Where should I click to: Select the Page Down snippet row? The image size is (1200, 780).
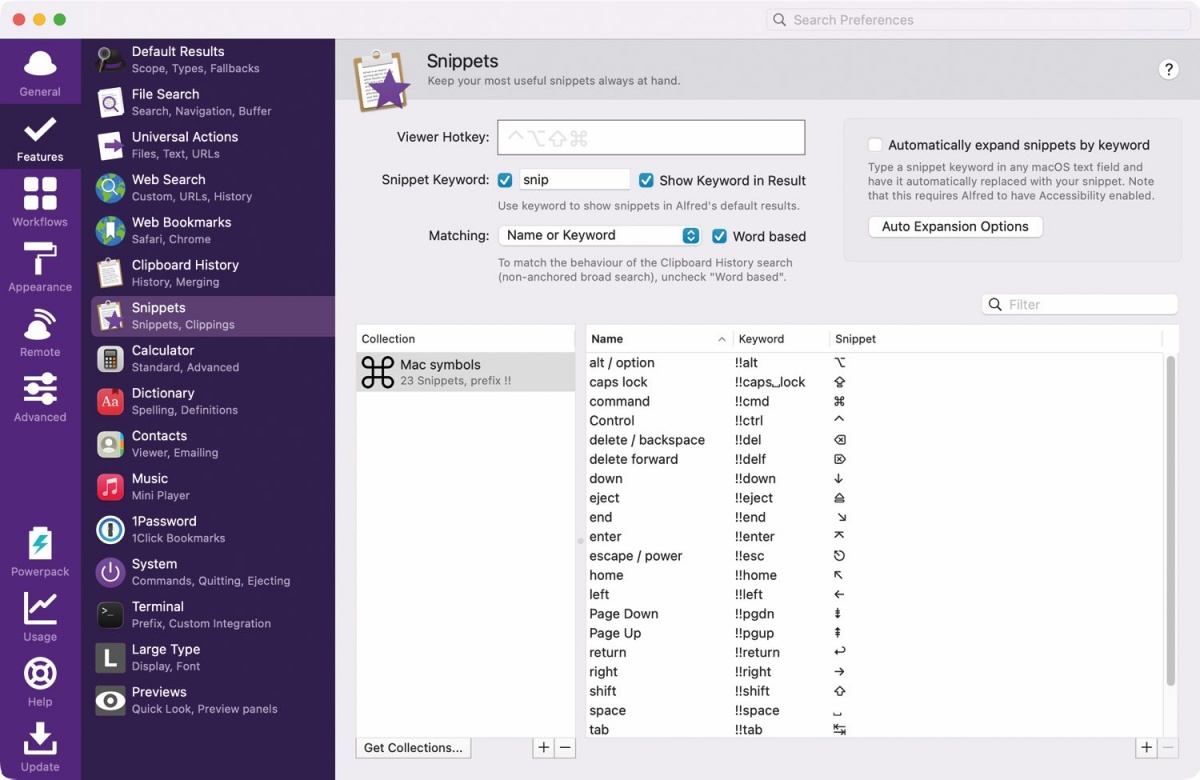pyautogui.click(x=875, y=614)
